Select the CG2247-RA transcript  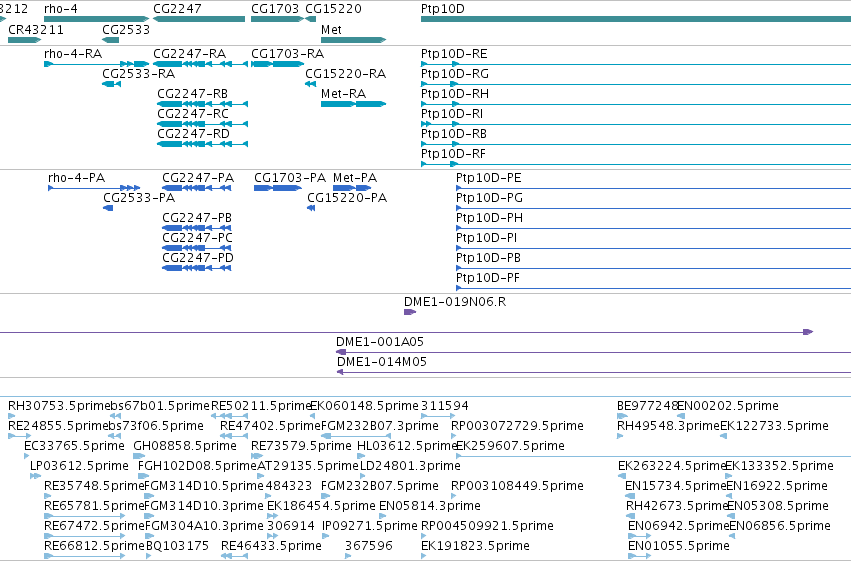pyautogui.click(x=201, y=64)
